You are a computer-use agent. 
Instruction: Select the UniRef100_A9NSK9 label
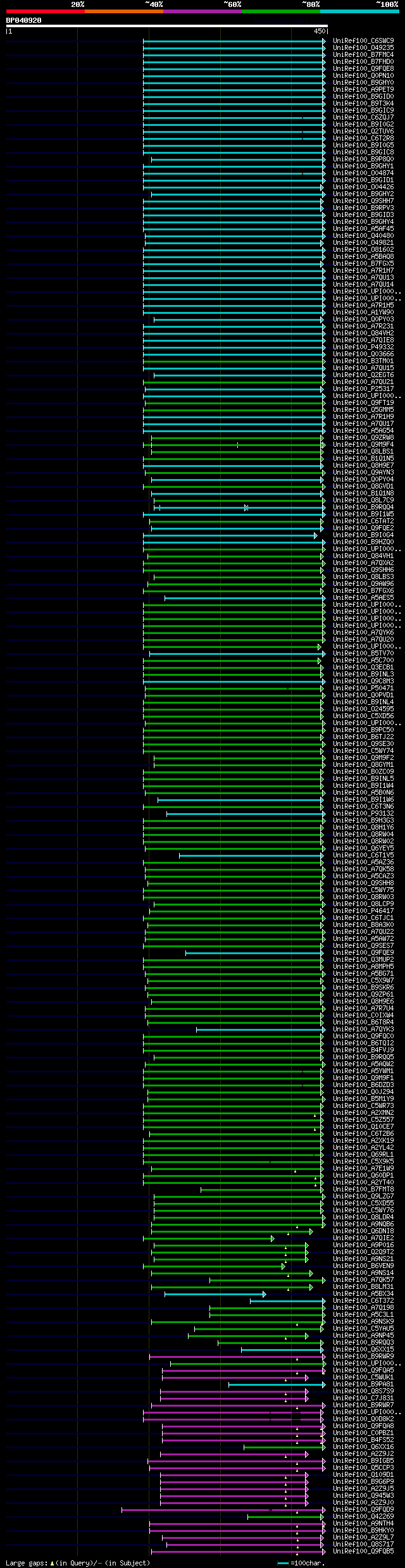coord(363,1321)
